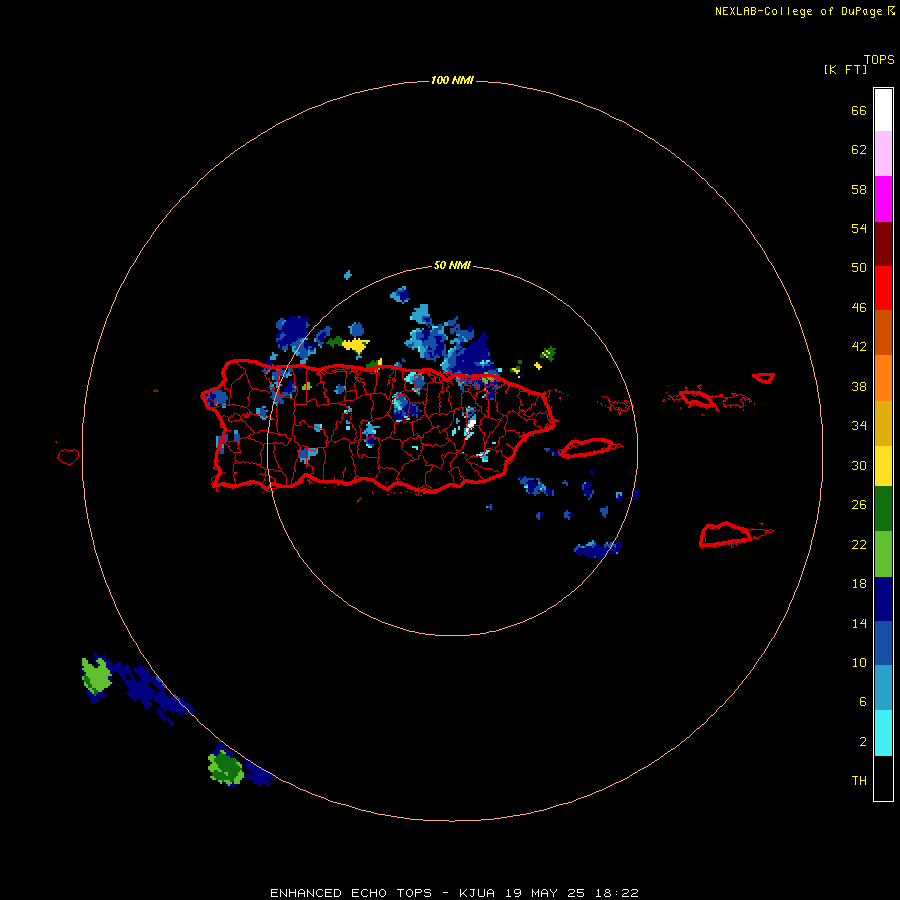Select the bright red 50 kft legend swatch
The image size is (900, 900).
coord(883,288)
